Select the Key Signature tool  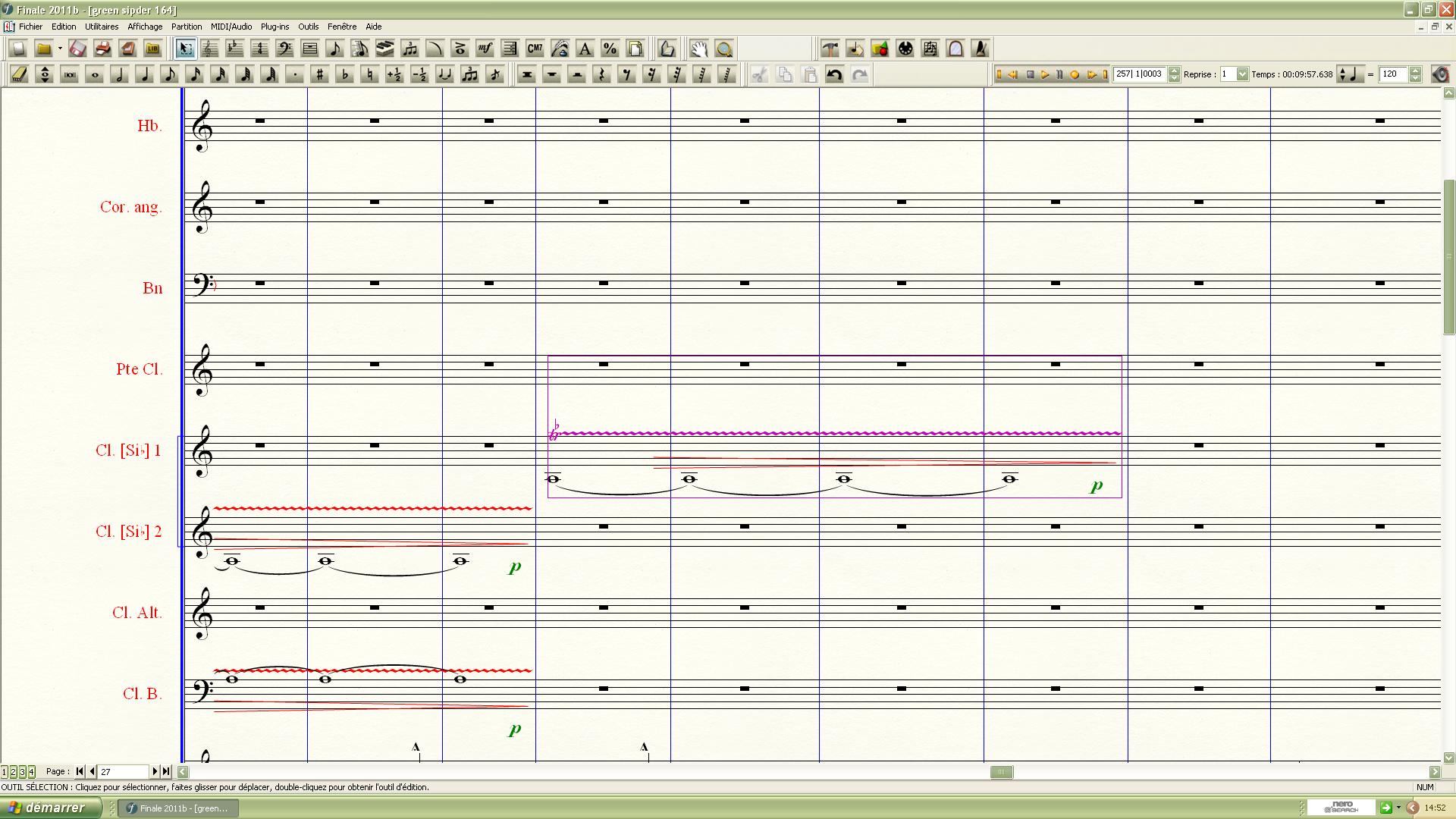point(234,49)
